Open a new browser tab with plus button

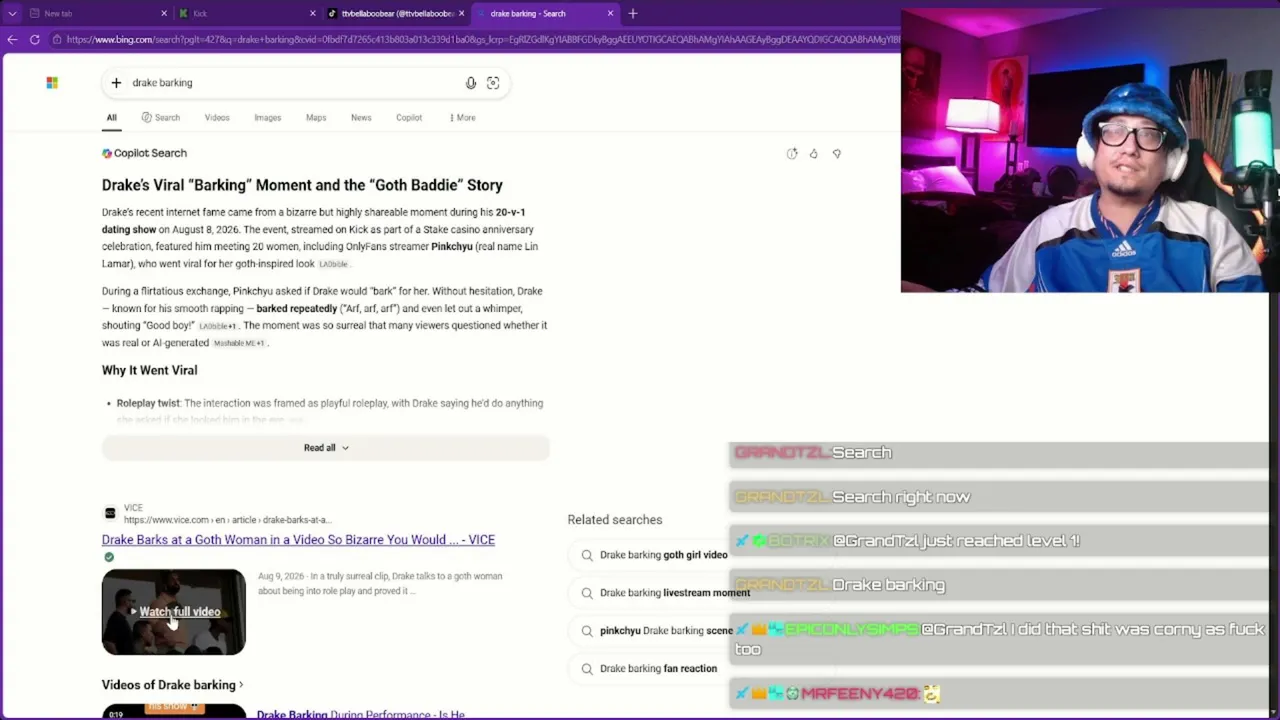coord(633,14)
